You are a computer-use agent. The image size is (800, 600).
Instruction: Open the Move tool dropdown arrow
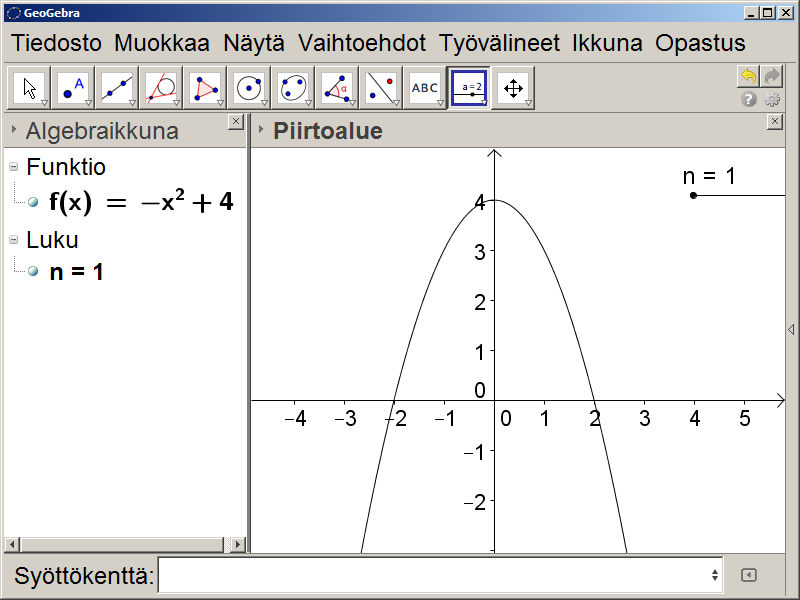pos(44,103)
